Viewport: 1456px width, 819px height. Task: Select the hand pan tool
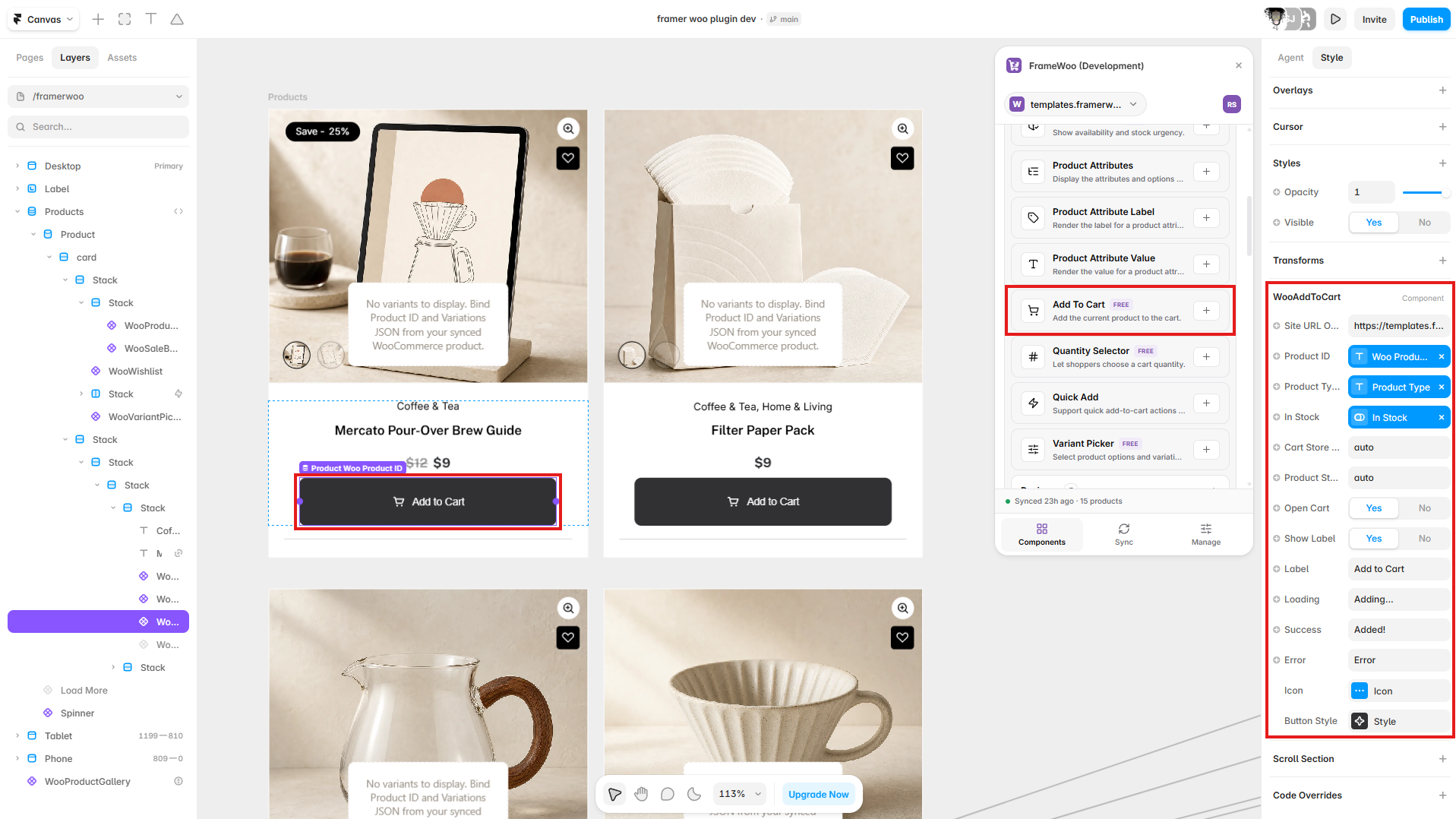(641, 794)
